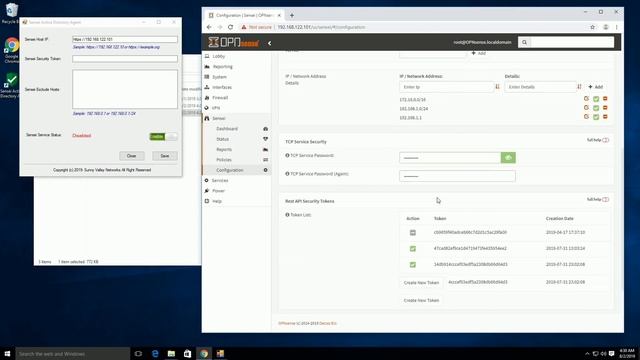Focus the Enter Ip input field
This screenshot has height=360, width=640.
coord(447,87)
